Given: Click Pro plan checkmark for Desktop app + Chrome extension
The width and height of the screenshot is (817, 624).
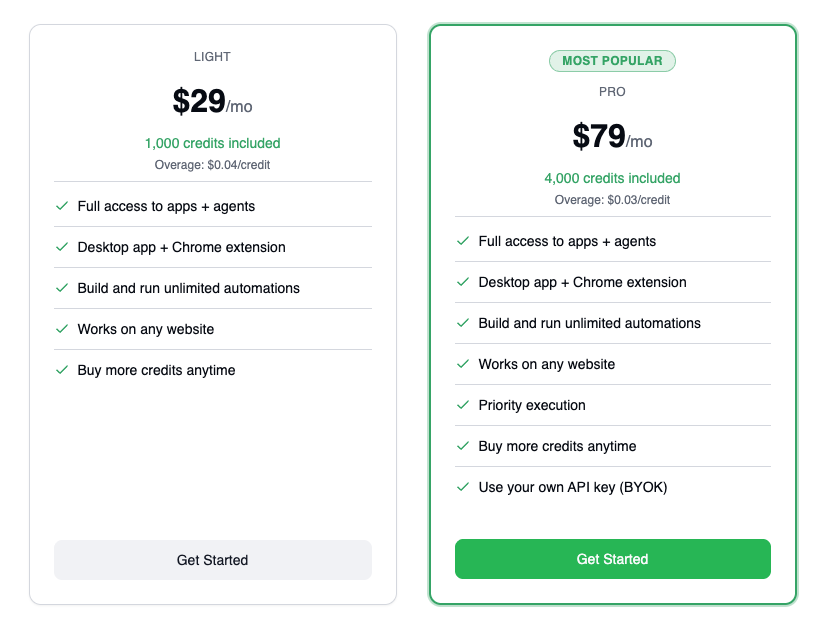Looking at the screenshot, I should tap(462, 282).
